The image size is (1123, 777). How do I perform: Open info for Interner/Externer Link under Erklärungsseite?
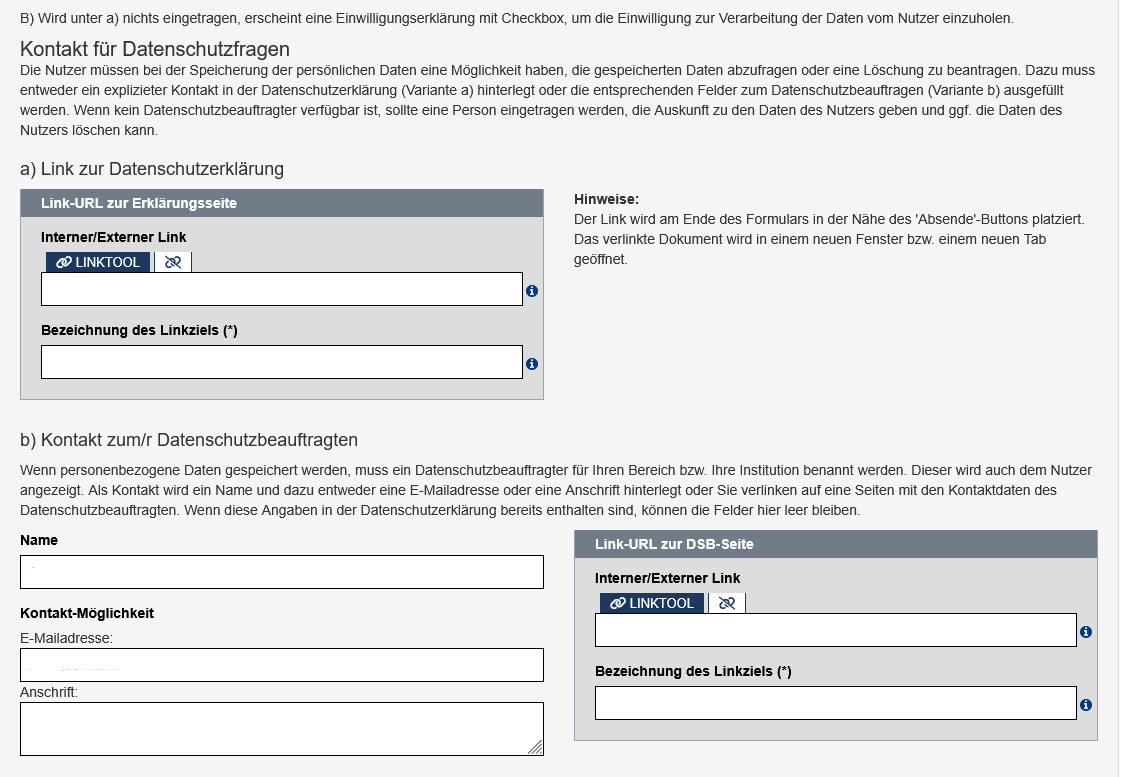(533, 291)
